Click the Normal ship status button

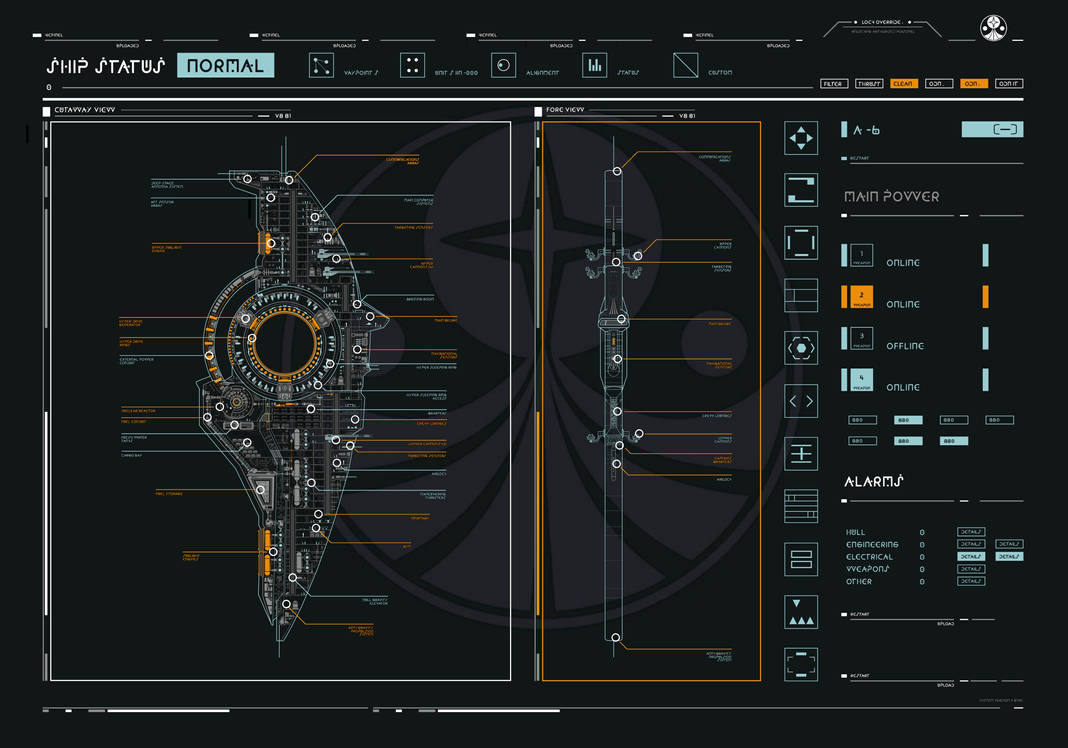pos(225,65)
